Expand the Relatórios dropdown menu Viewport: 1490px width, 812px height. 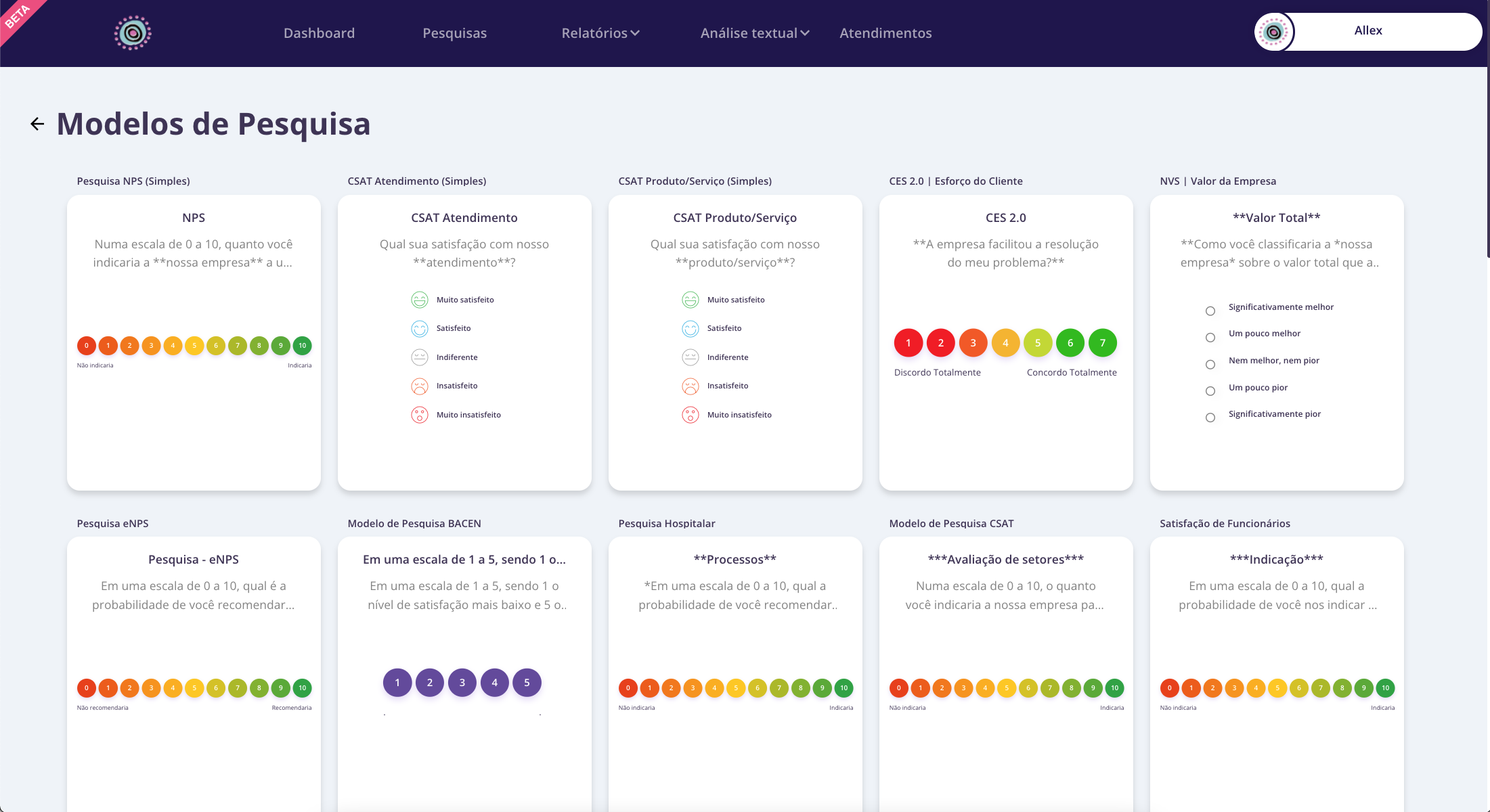(x=600, y=33)
